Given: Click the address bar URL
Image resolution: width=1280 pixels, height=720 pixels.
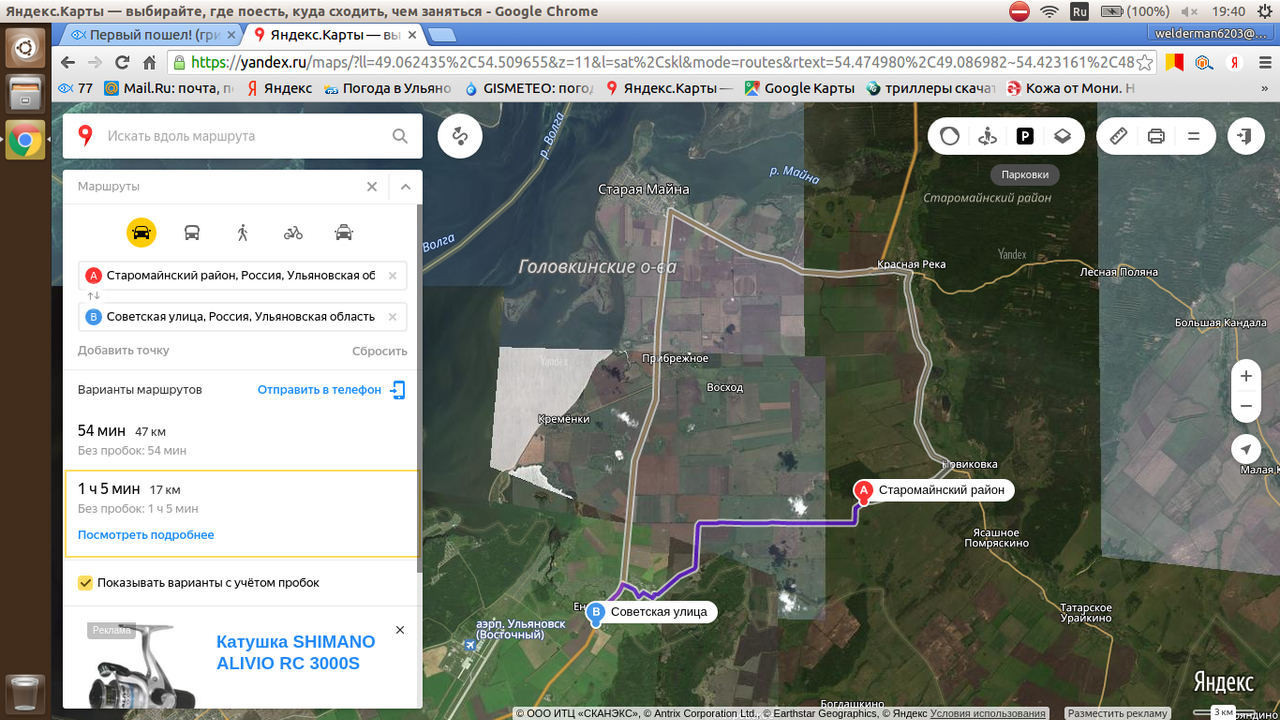Looking at the screenshot, I should tap(660, 62).
